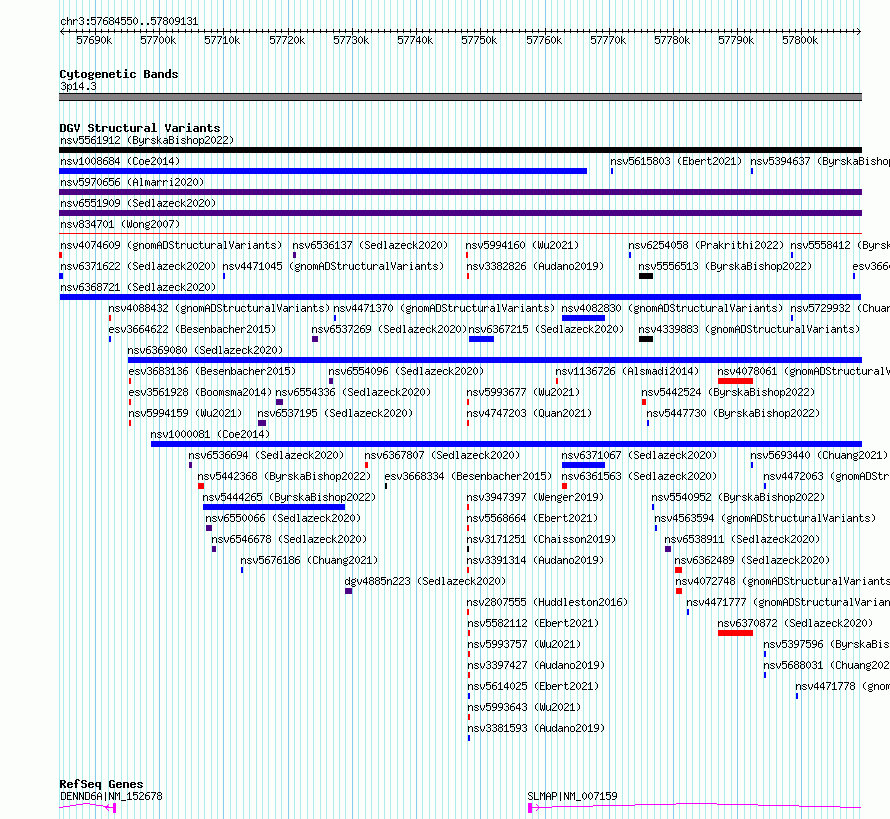Open nsv3382826 (Audano2019) variant
890x819 pixels.
535,266
